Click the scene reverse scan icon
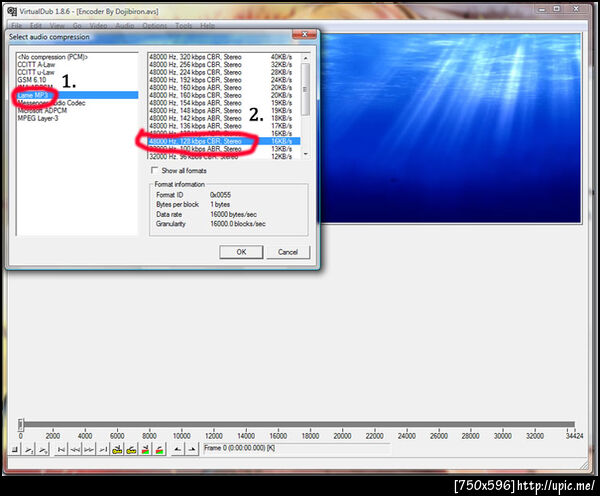 (x=145, y=449)
